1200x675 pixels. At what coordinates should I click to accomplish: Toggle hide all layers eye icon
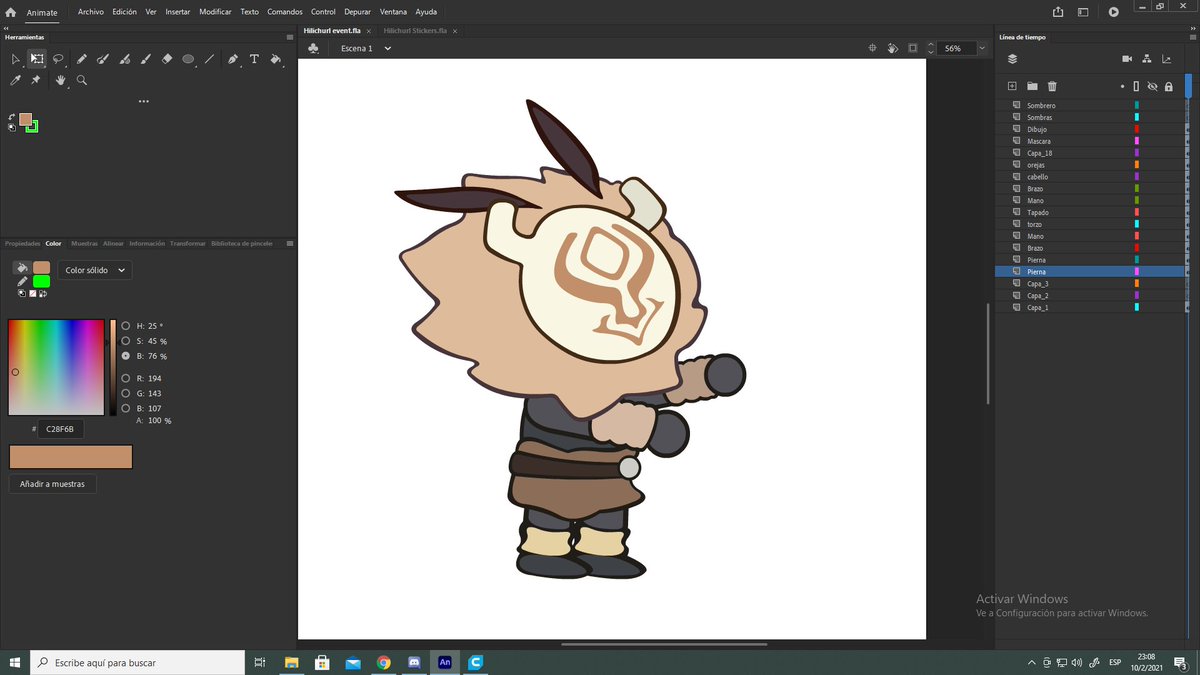click(1152, 87)
